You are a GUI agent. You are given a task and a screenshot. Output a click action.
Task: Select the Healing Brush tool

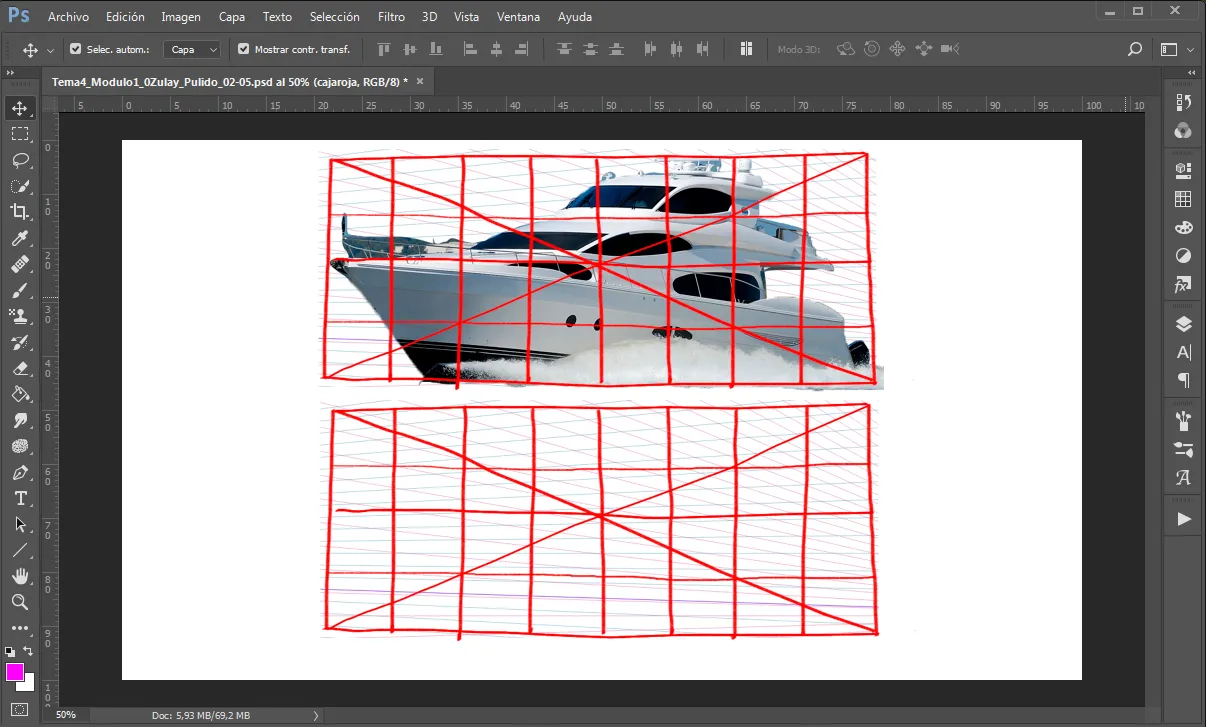coord(20,264)
